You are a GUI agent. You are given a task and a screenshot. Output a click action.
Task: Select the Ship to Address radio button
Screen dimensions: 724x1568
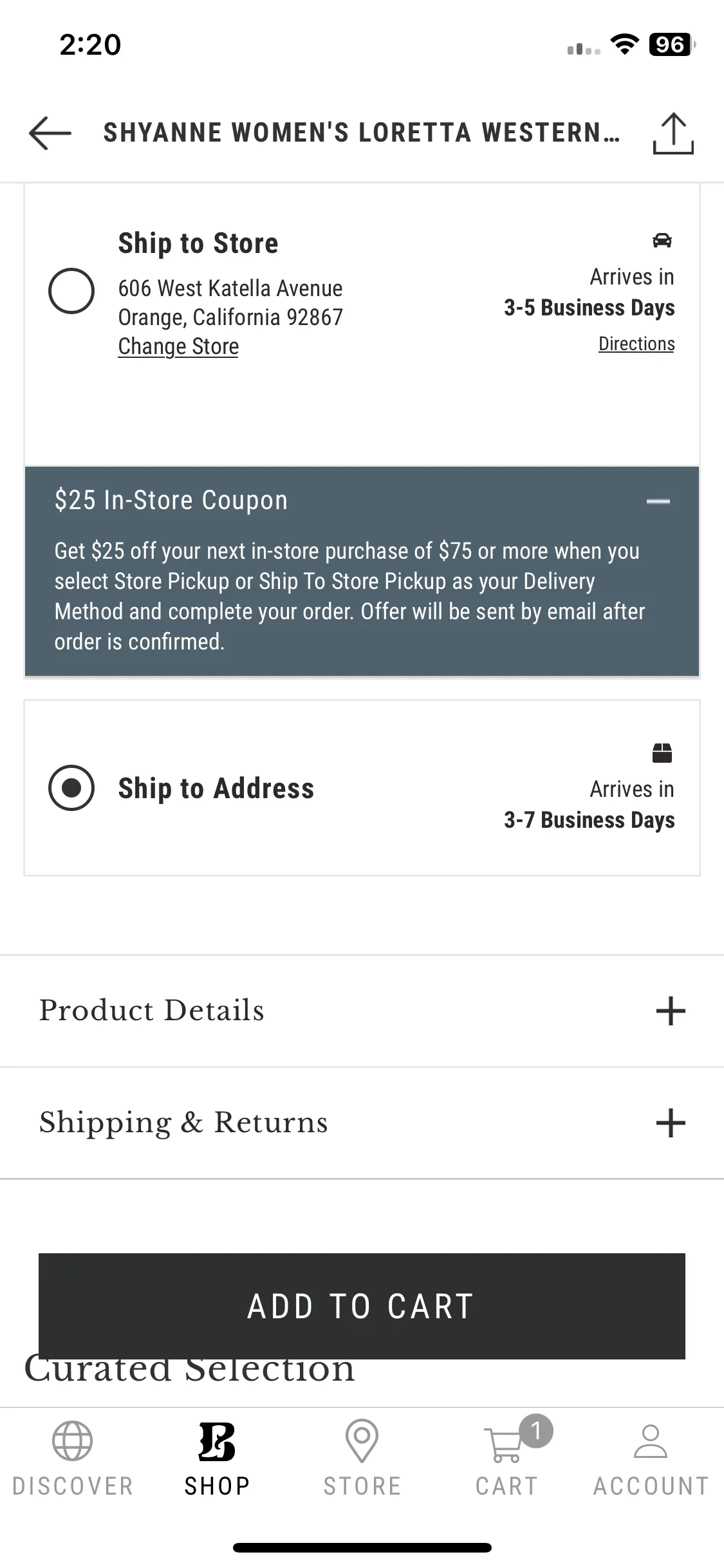pos(71,788)
